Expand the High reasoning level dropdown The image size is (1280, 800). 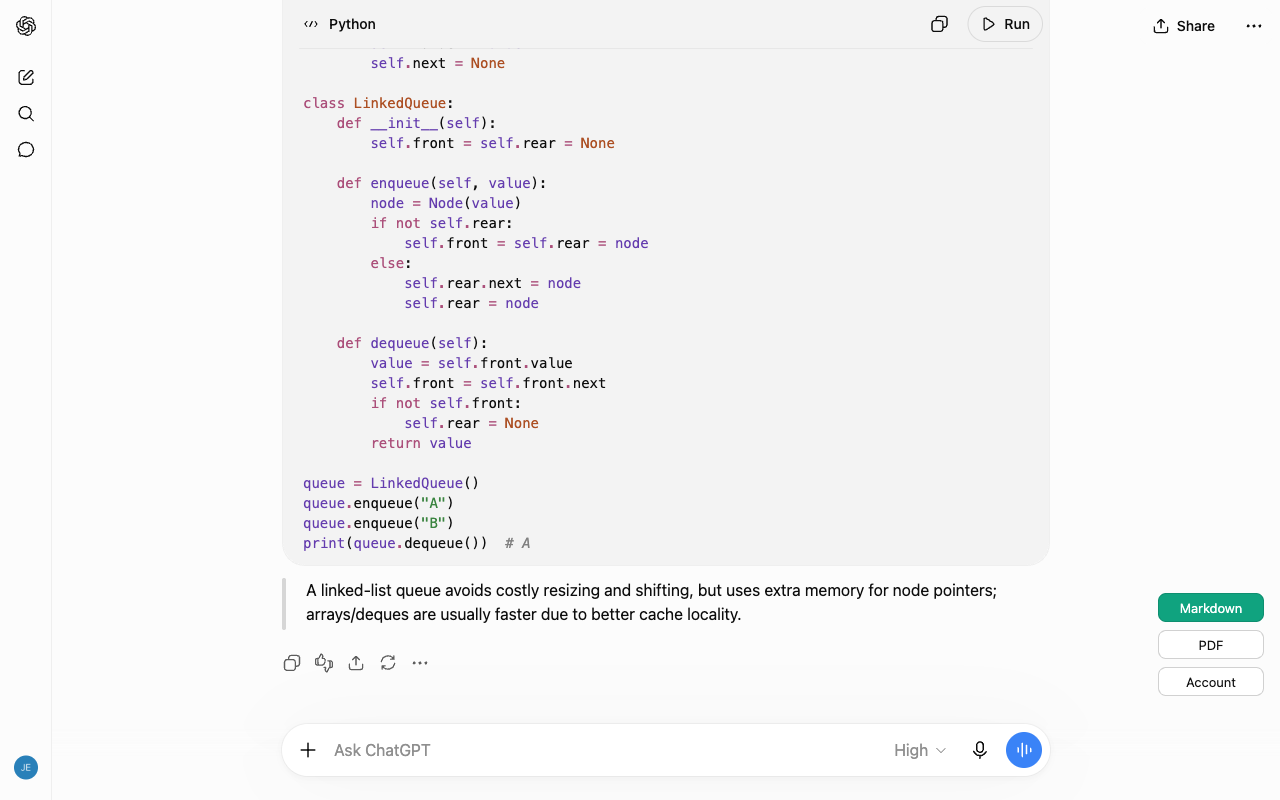(920, 750)
